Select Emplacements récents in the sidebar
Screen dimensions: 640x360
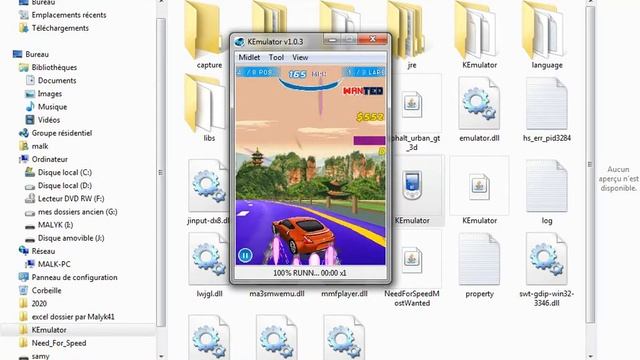point(69,15)
